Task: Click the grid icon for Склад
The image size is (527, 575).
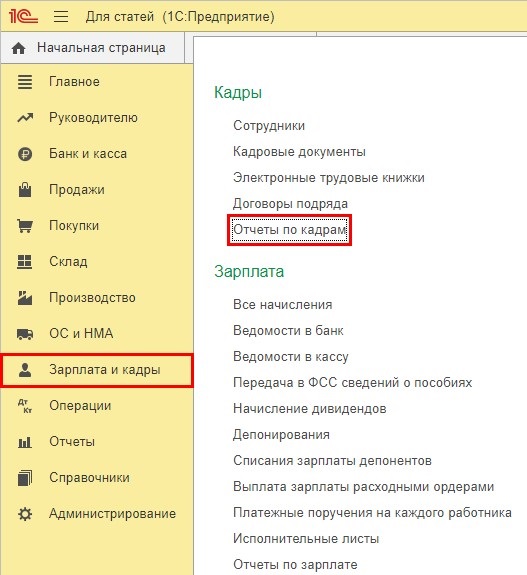Action: (25, 261)
